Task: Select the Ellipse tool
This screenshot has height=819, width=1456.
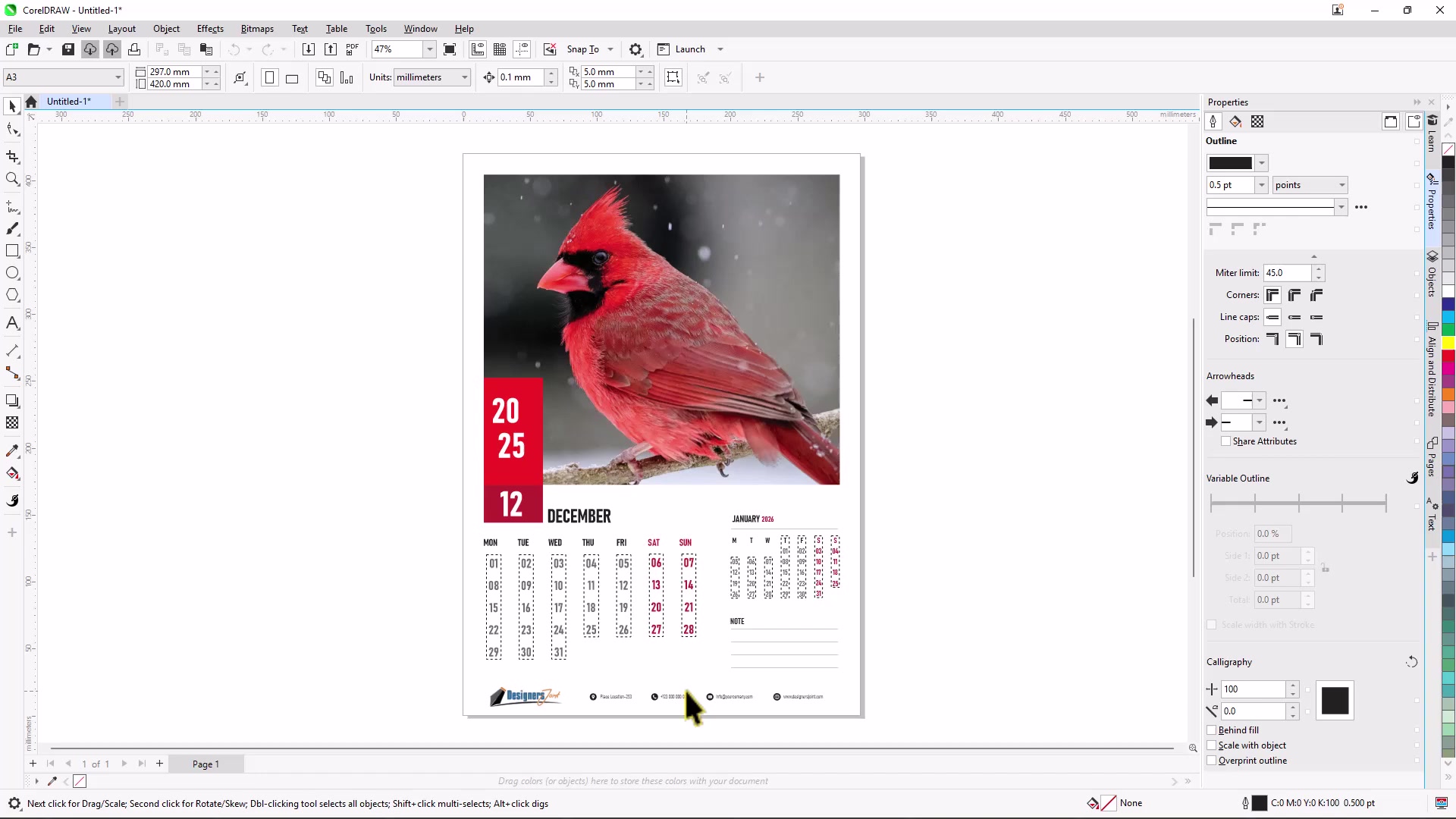Action: click(12, 272)
